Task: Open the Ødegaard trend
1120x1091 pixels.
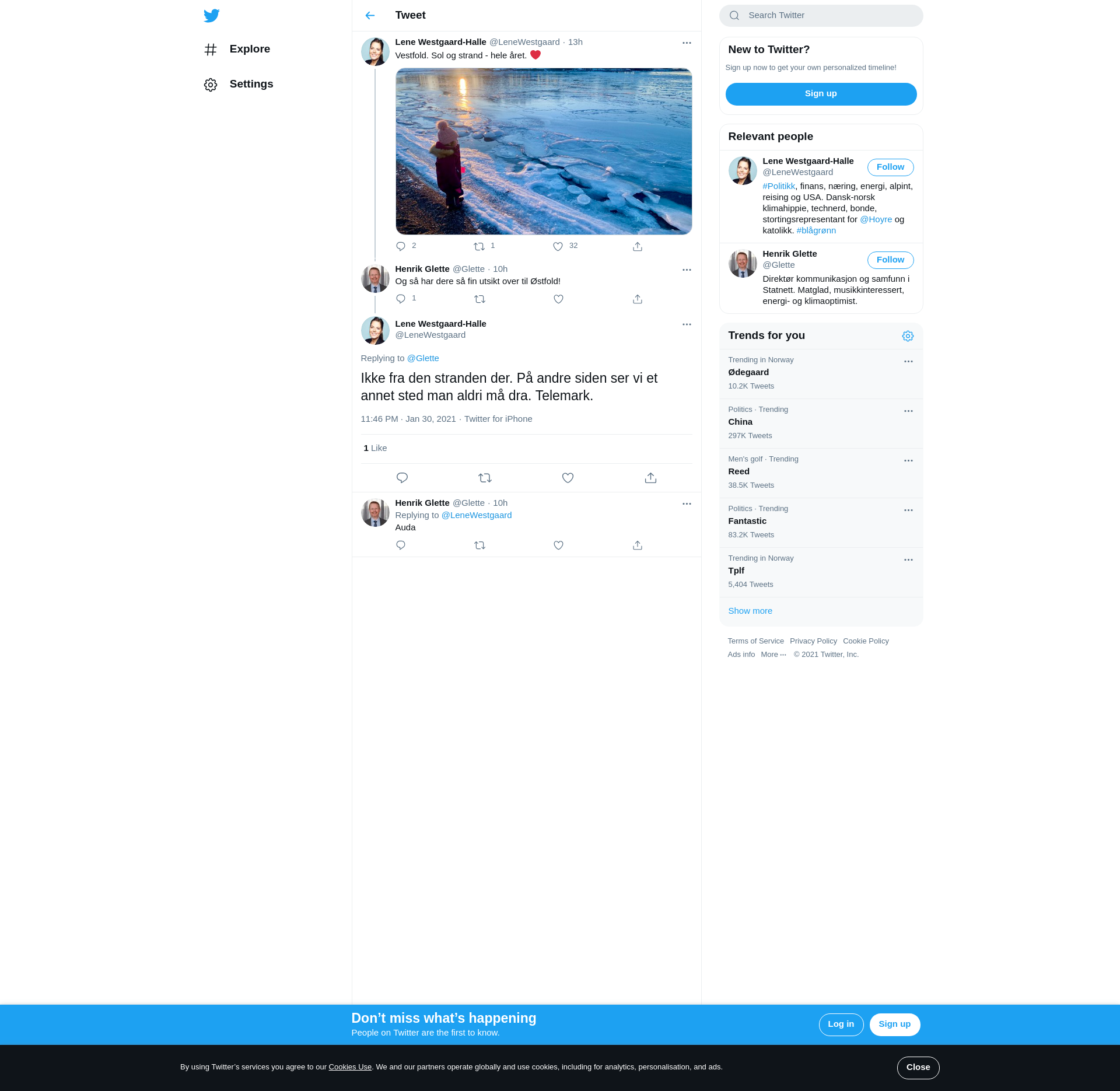Action: coord(821,374)
